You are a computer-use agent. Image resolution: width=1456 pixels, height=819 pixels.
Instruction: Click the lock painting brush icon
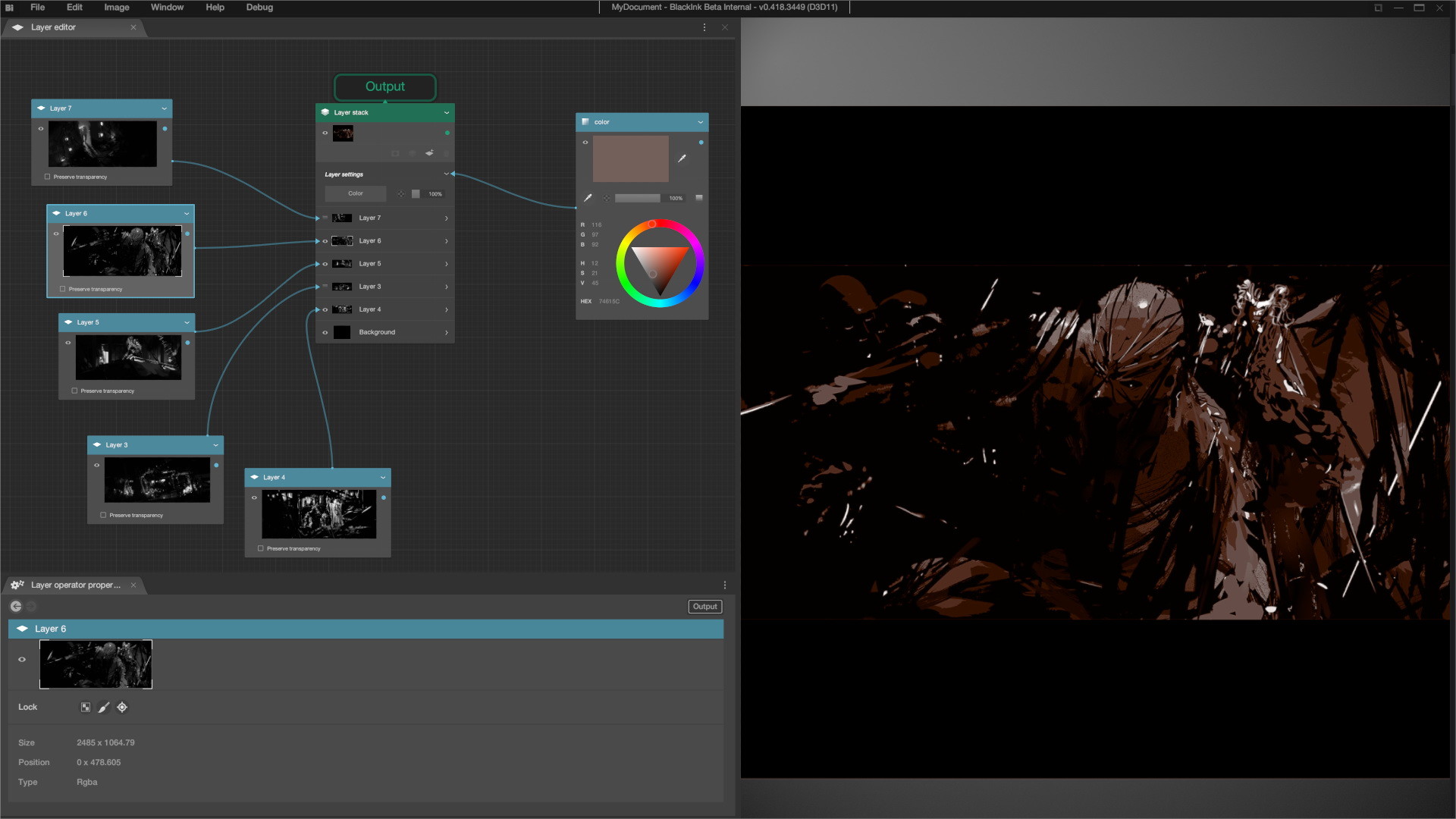[x=104, y=708]
